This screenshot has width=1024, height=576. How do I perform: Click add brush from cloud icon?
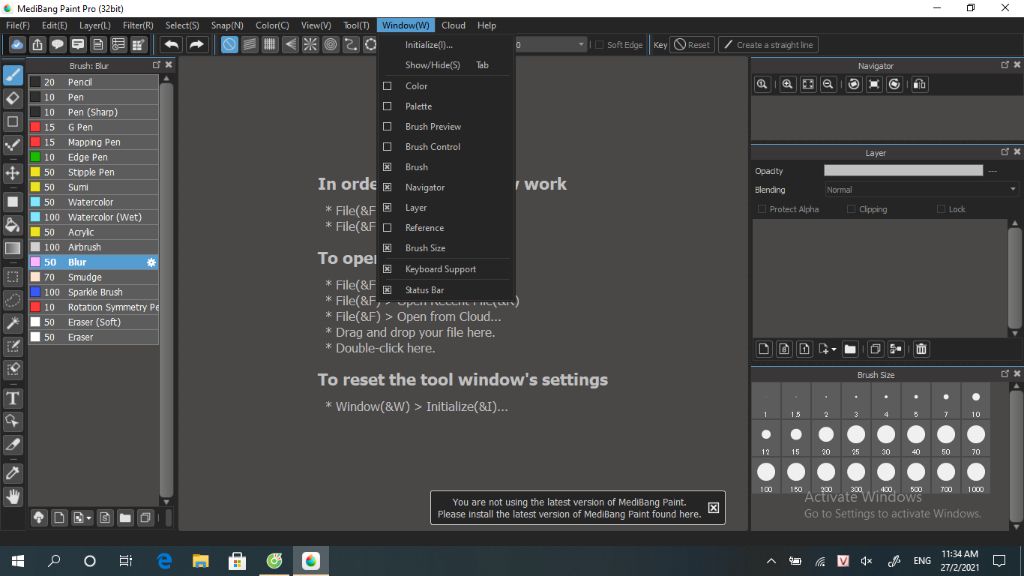(39, 518)
